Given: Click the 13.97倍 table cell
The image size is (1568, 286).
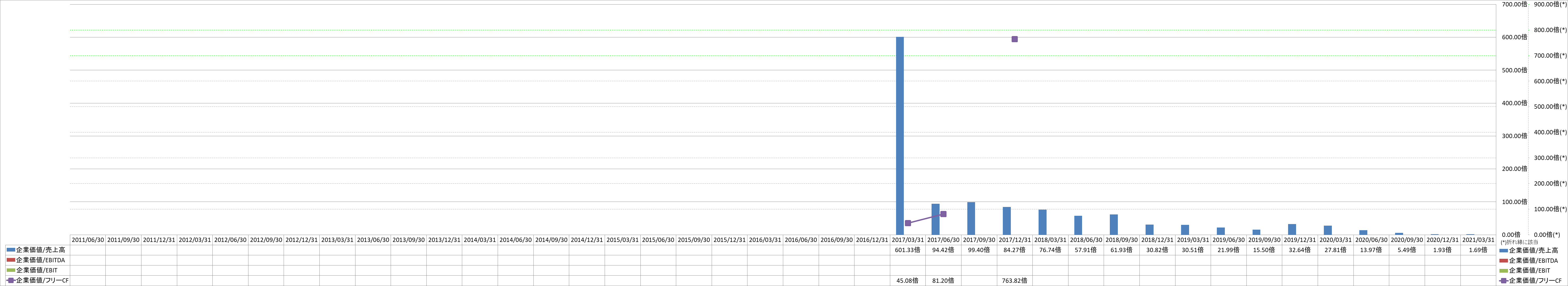Looking at the screenshot, I should (x=1371, y=250).
